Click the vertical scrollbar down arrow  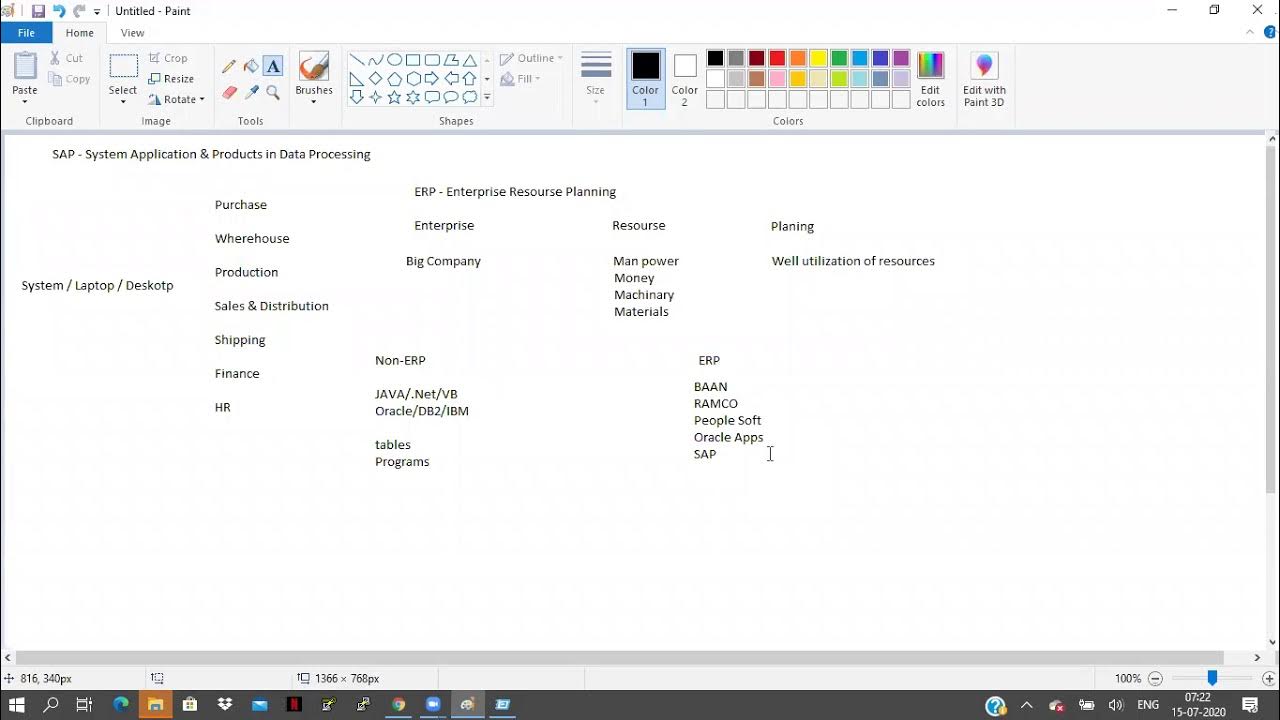(1272, 642)
